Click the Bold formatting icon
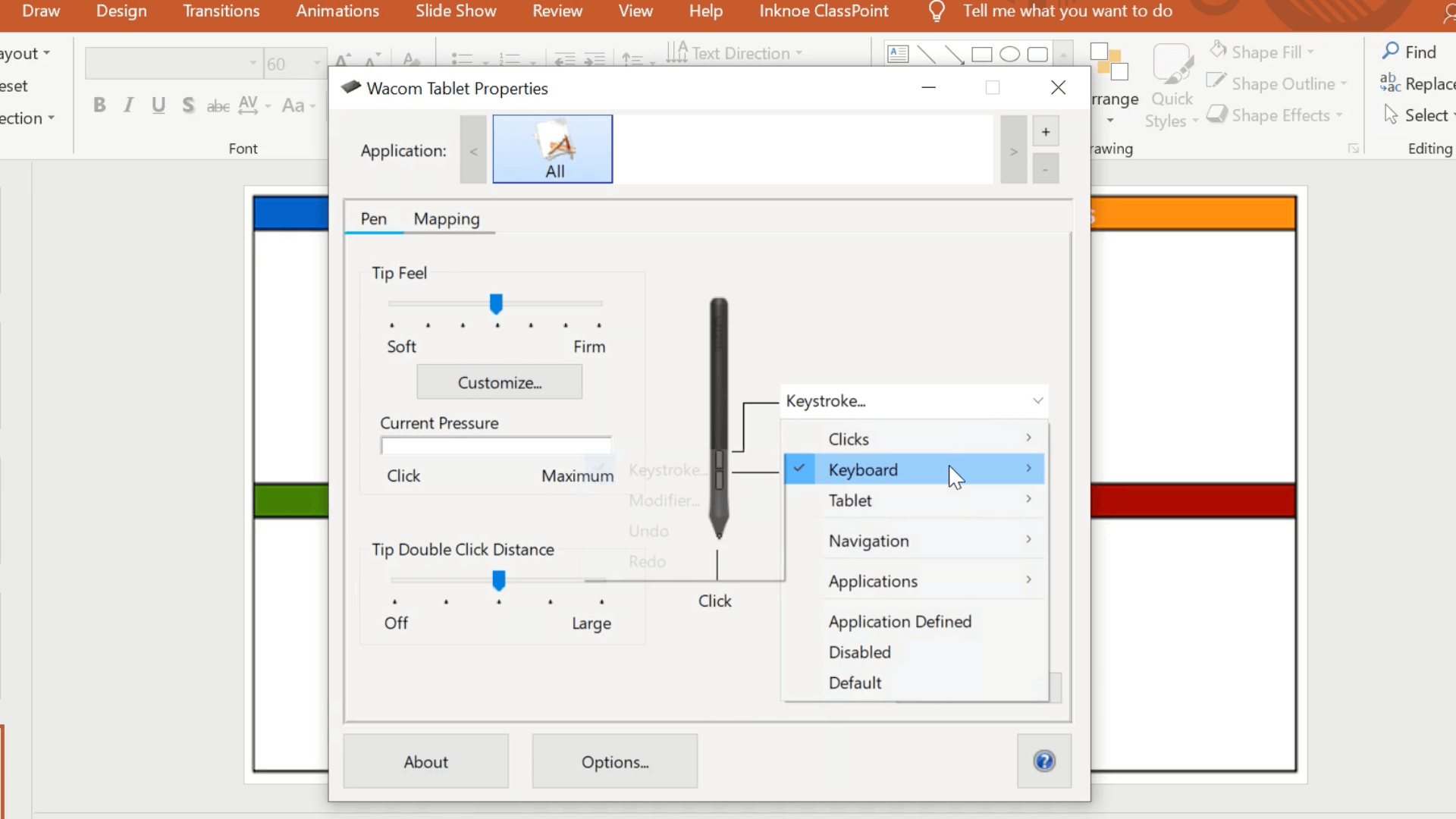The height and width of the screenshot is (819, 1456). pos(99,105)
